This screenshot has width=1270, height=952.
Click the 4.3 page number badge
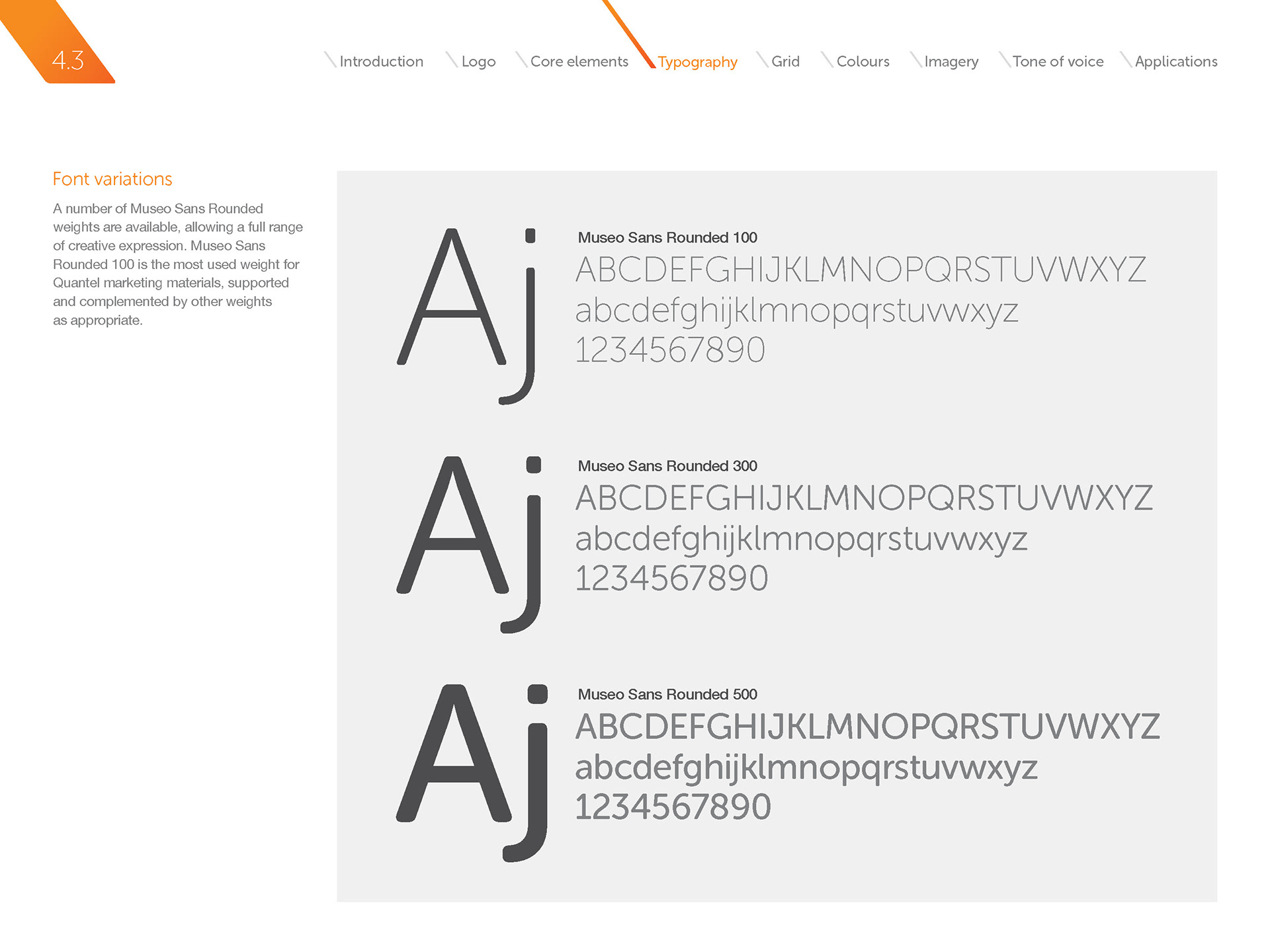pyautogui.click(x=67, y=61)
